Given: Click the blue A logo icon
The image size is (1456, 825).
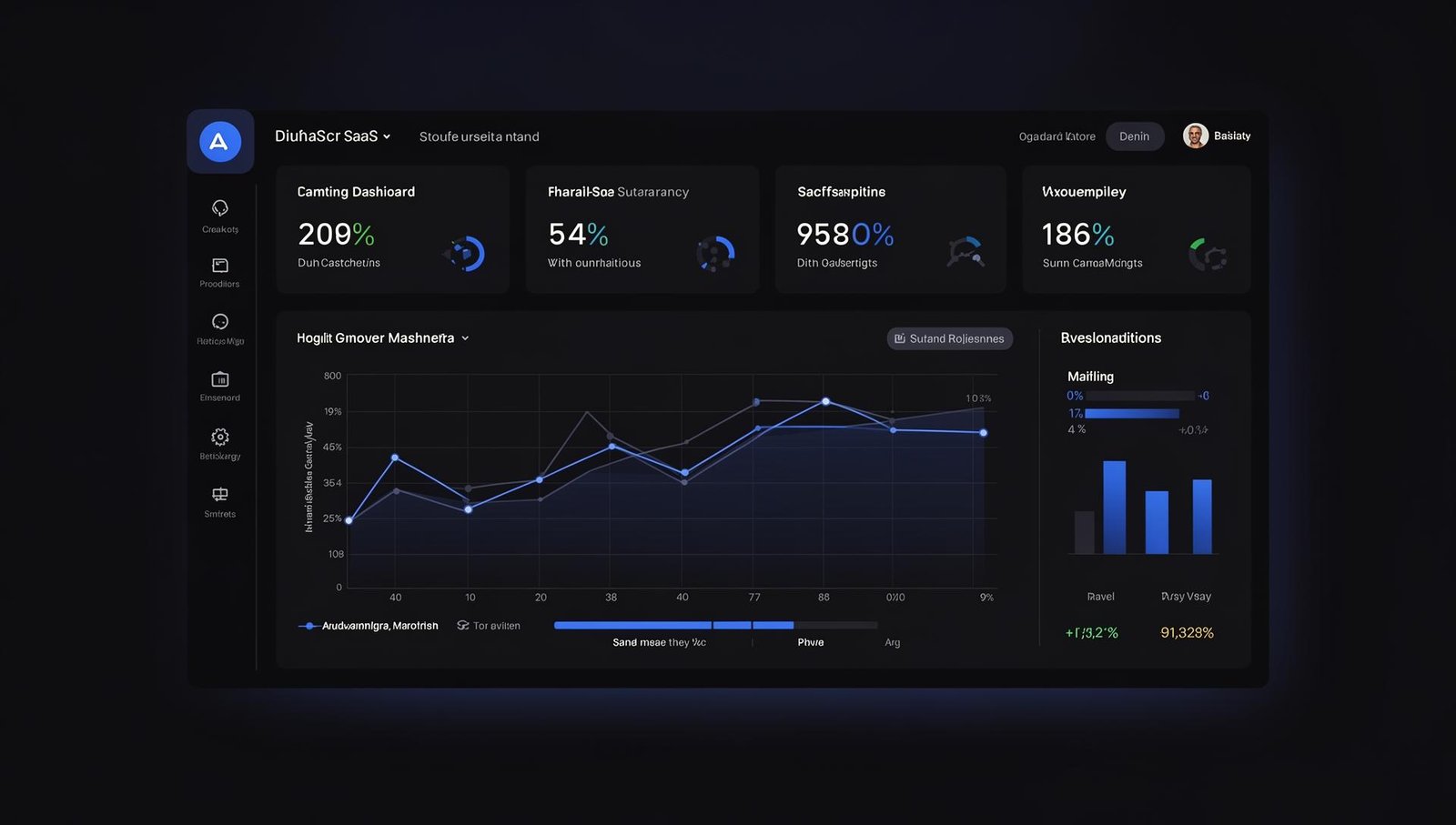Looking at the screenshot, I should tap(220, 142).
